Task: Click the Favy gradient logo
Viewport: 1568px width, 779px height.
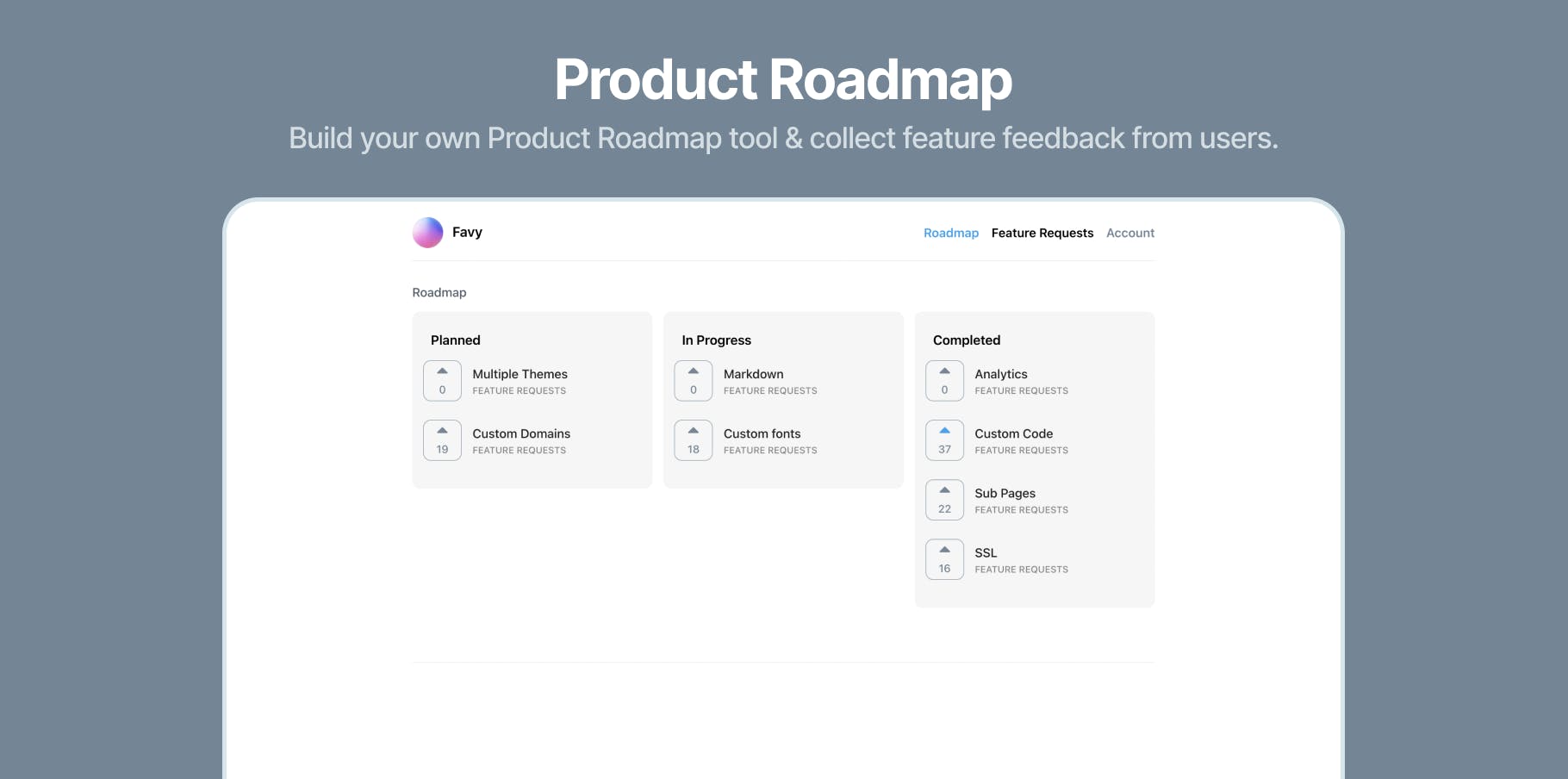Action: pyautogui.click(x=427, y=233)
